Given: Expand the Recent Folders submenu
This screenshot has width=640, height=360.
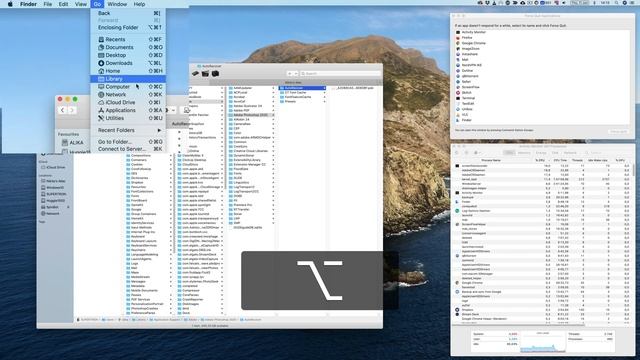Looking at the screenshot, I should (128, 130).
